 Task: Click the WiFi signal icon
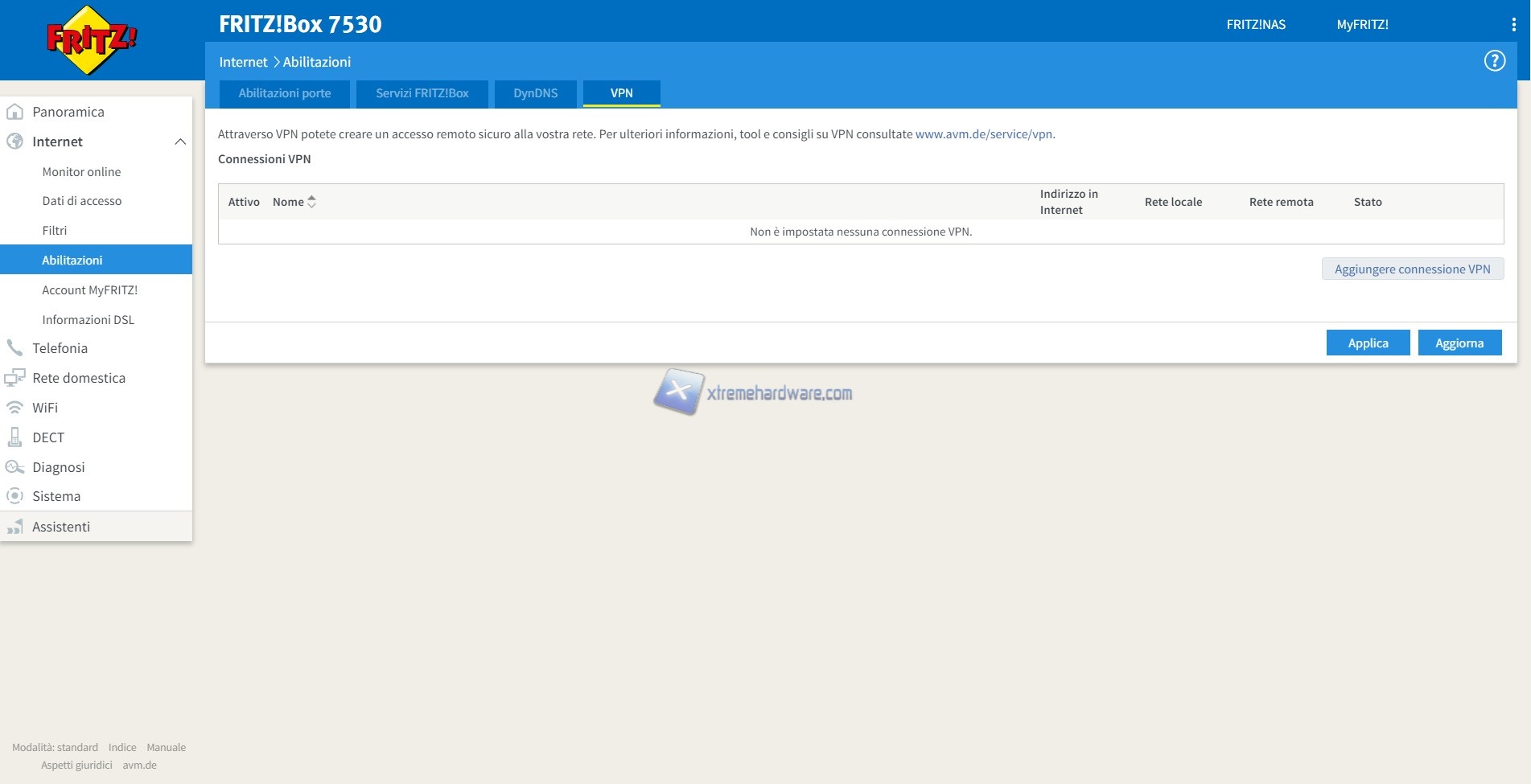coord(14,408)
